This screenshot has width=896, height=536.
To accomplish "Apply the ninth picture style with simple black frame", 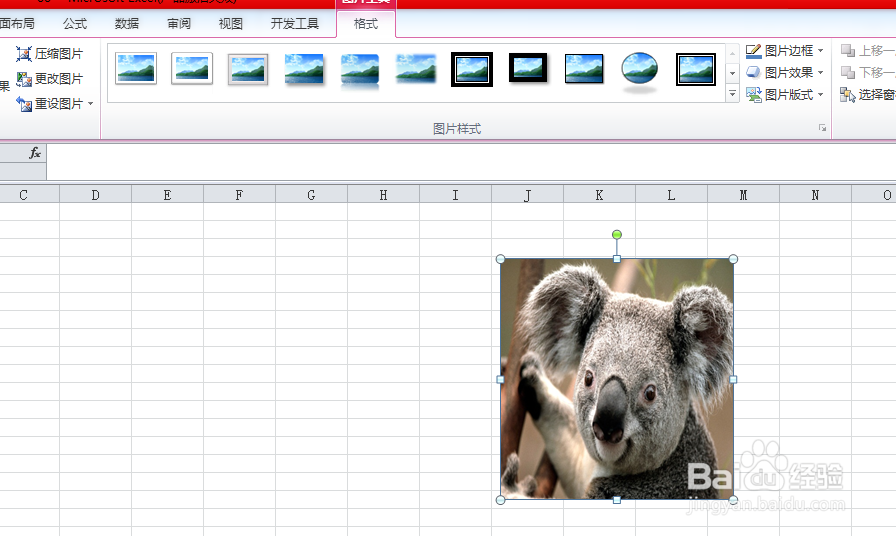I will click(583, 69).
